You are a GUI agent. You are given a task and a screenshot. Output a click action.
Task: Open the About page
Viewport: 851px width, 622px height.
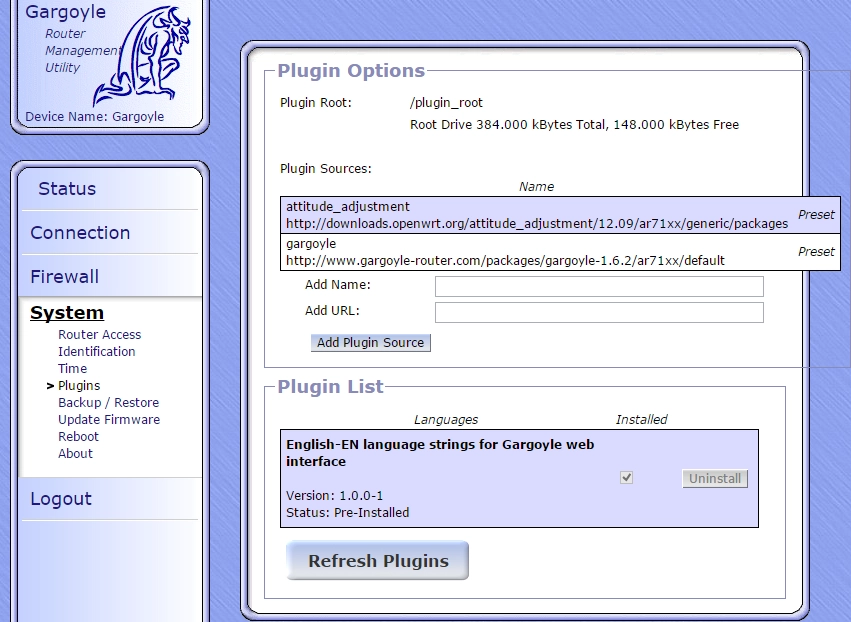tap(75, 454)
